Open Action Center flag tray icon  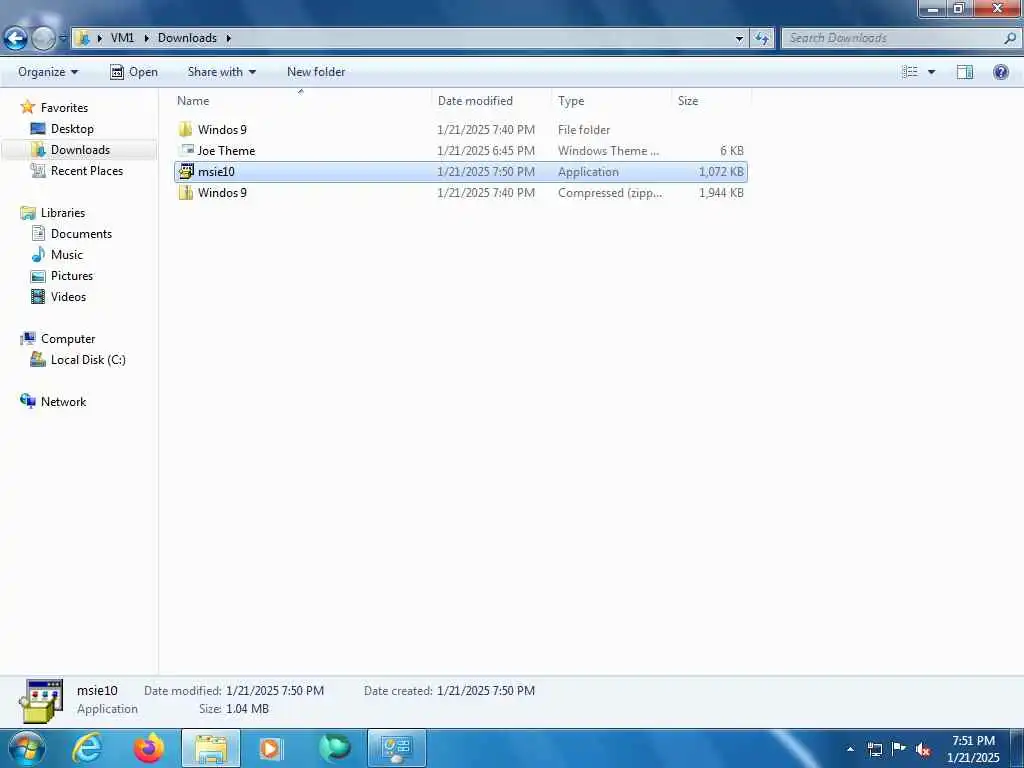pos(899,748)
